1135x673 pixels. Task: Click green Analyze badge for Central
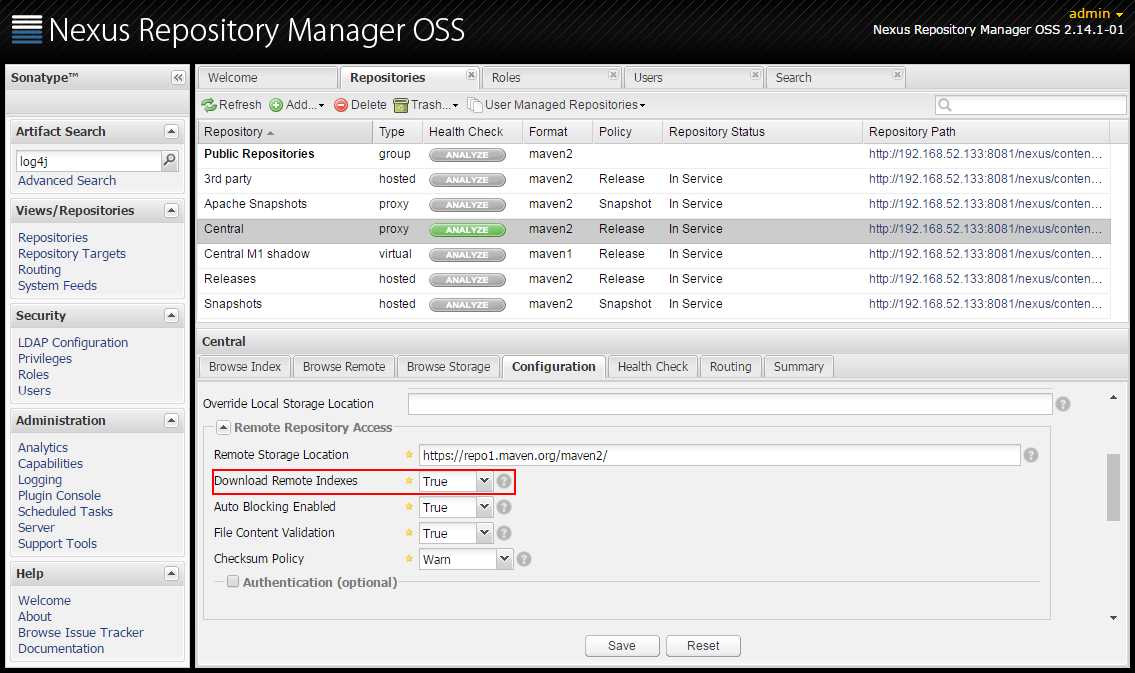[x=467, y=229]
